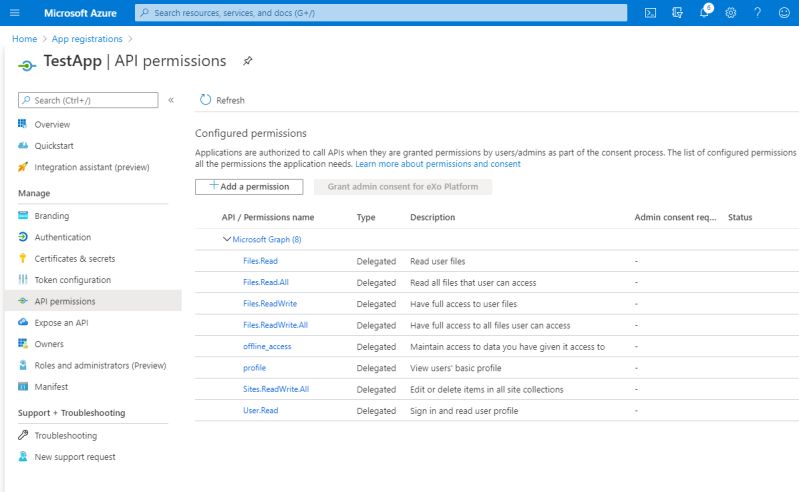The height and width of the screenshot is (492, 799).
Task: Open the User.Read permission
Action: (x=260, y=411)
